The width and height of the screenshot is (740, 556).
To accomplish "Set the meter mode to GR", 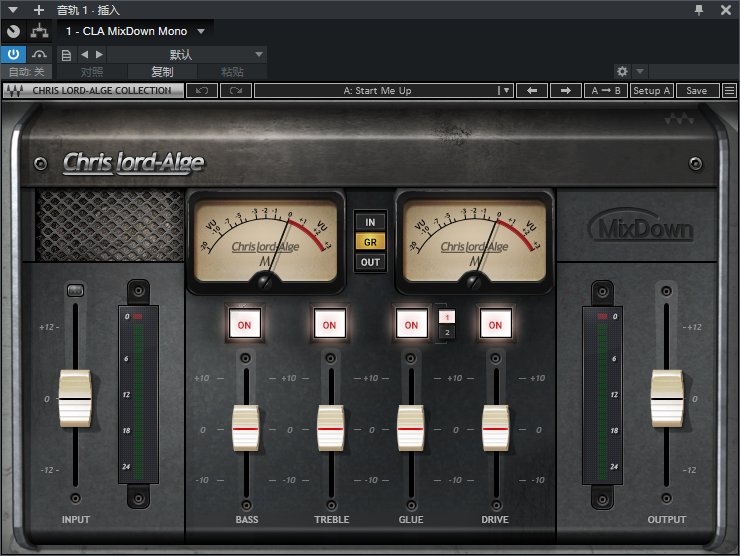I will (370, 242).
